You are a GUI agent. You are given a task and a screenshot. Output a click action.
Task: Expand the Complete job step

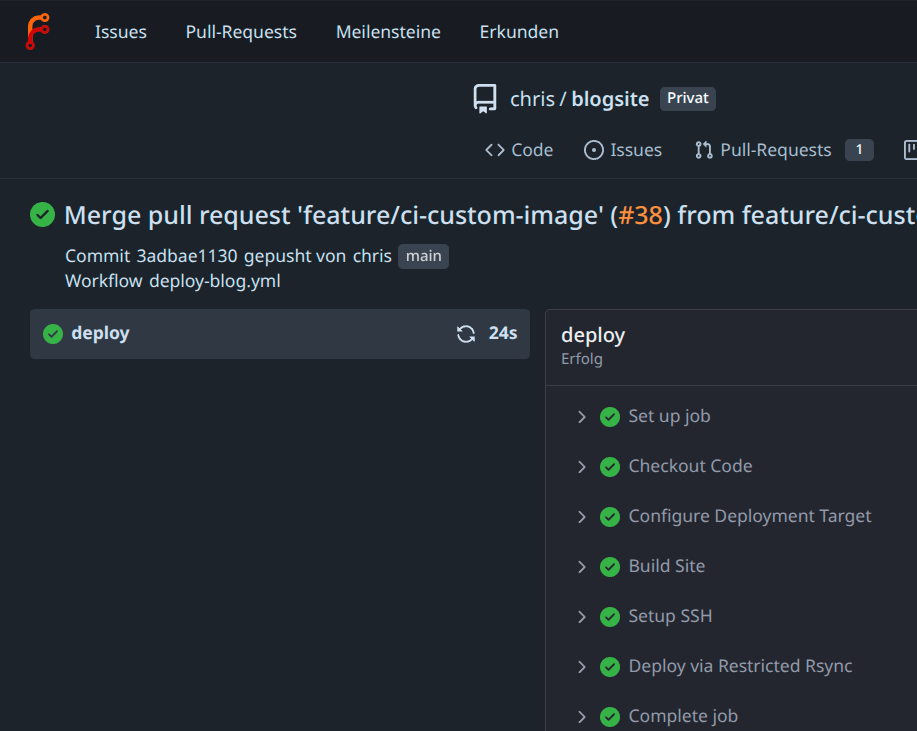point(583,716)
